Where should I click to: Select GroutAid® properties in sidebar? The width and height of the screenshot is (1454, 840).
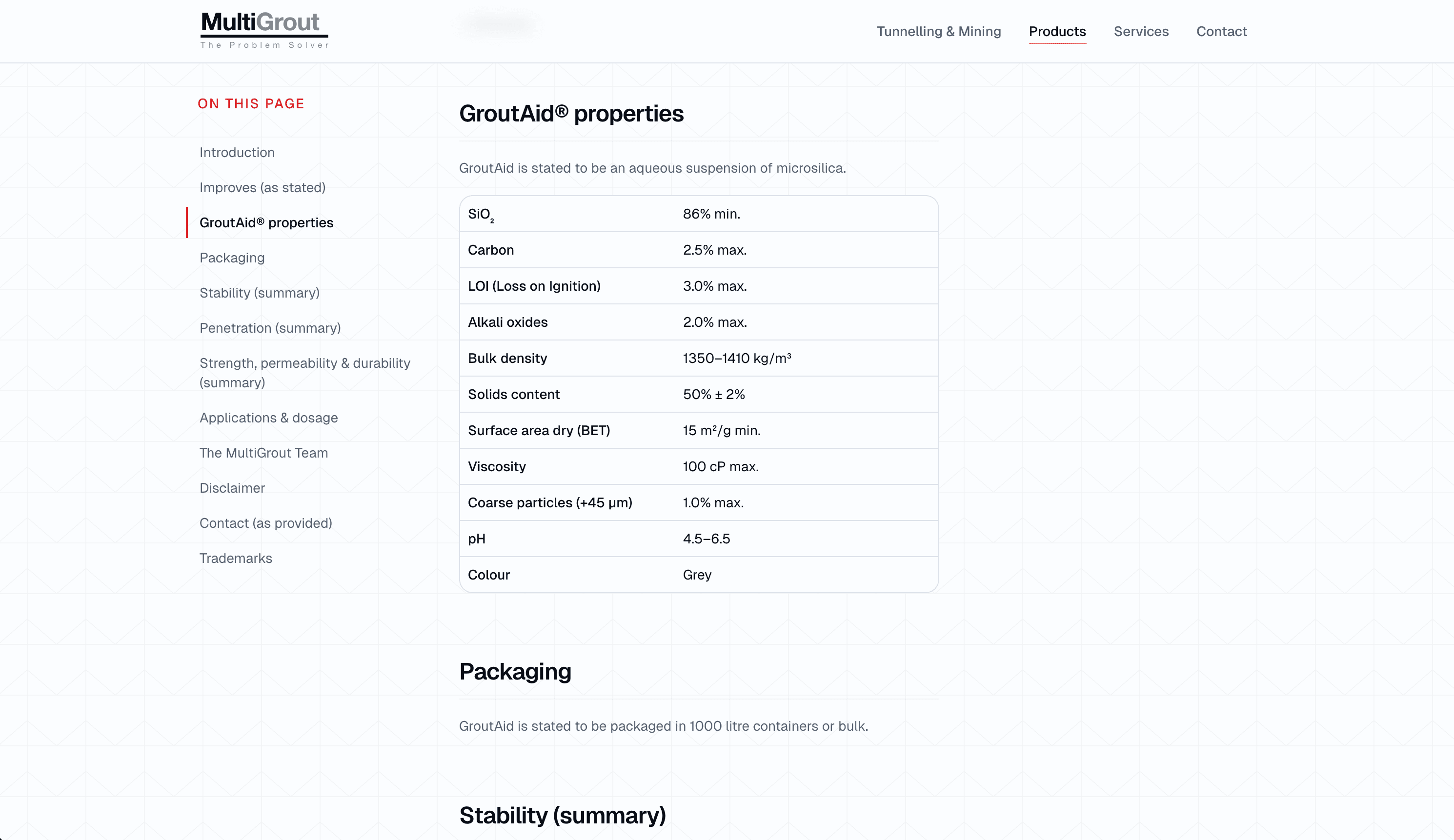click(266, 223)
